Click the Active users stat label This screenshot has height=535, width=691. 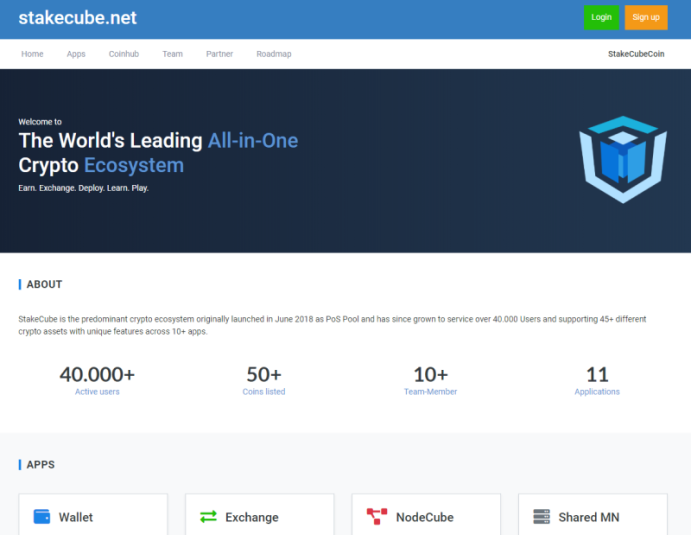tap(97, 391)
